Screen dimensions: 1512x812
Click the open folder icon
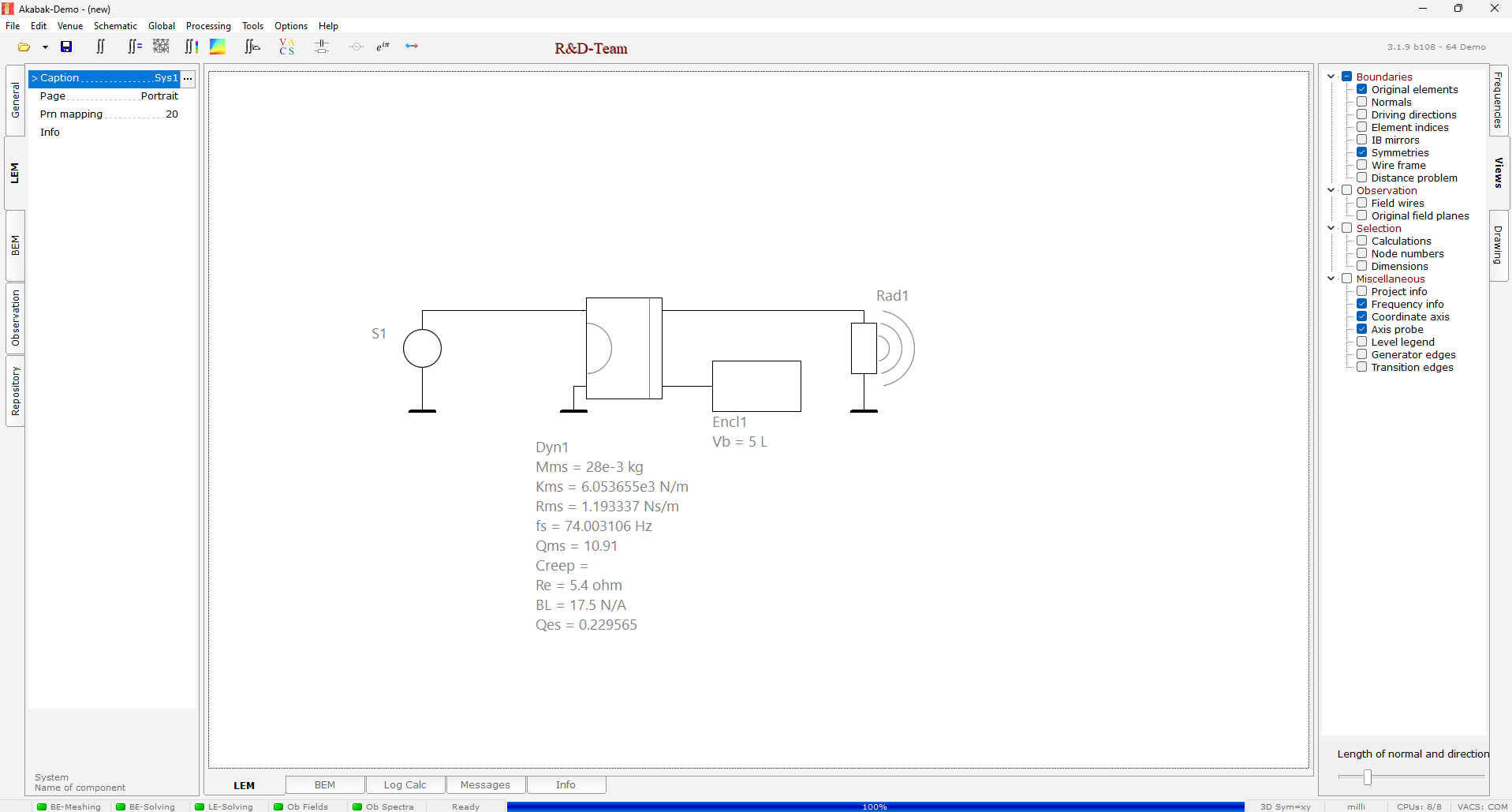click(x=24, y=47)
